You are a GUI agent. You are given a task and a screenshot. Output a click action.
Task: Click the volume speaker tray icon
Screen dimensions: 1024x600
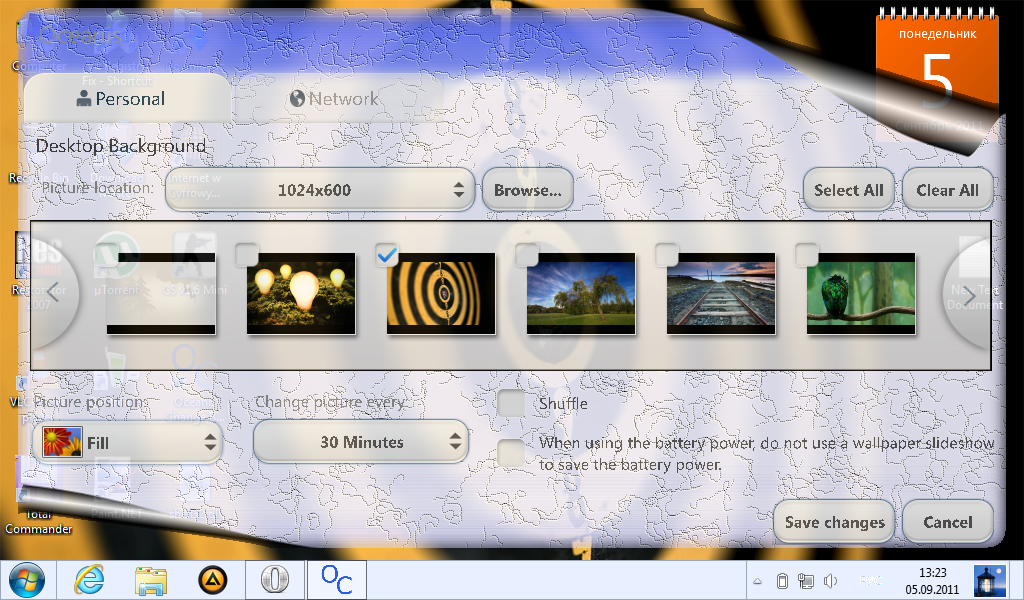tap(830, 580)
